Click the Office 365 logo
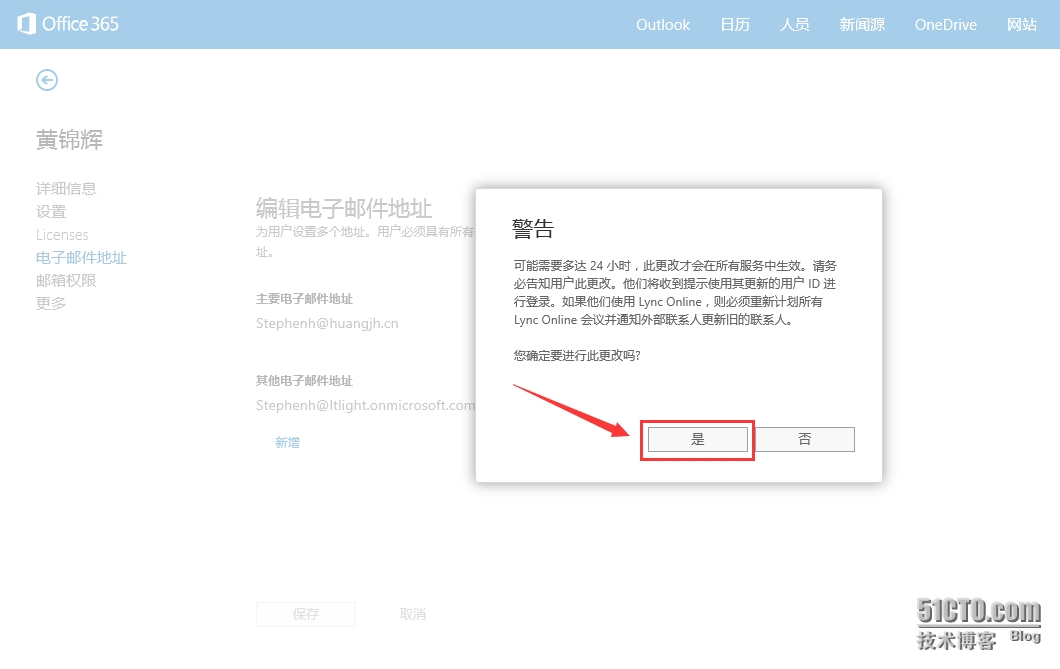Viewport: 1060px width, 669px height. tap(68, 24)
